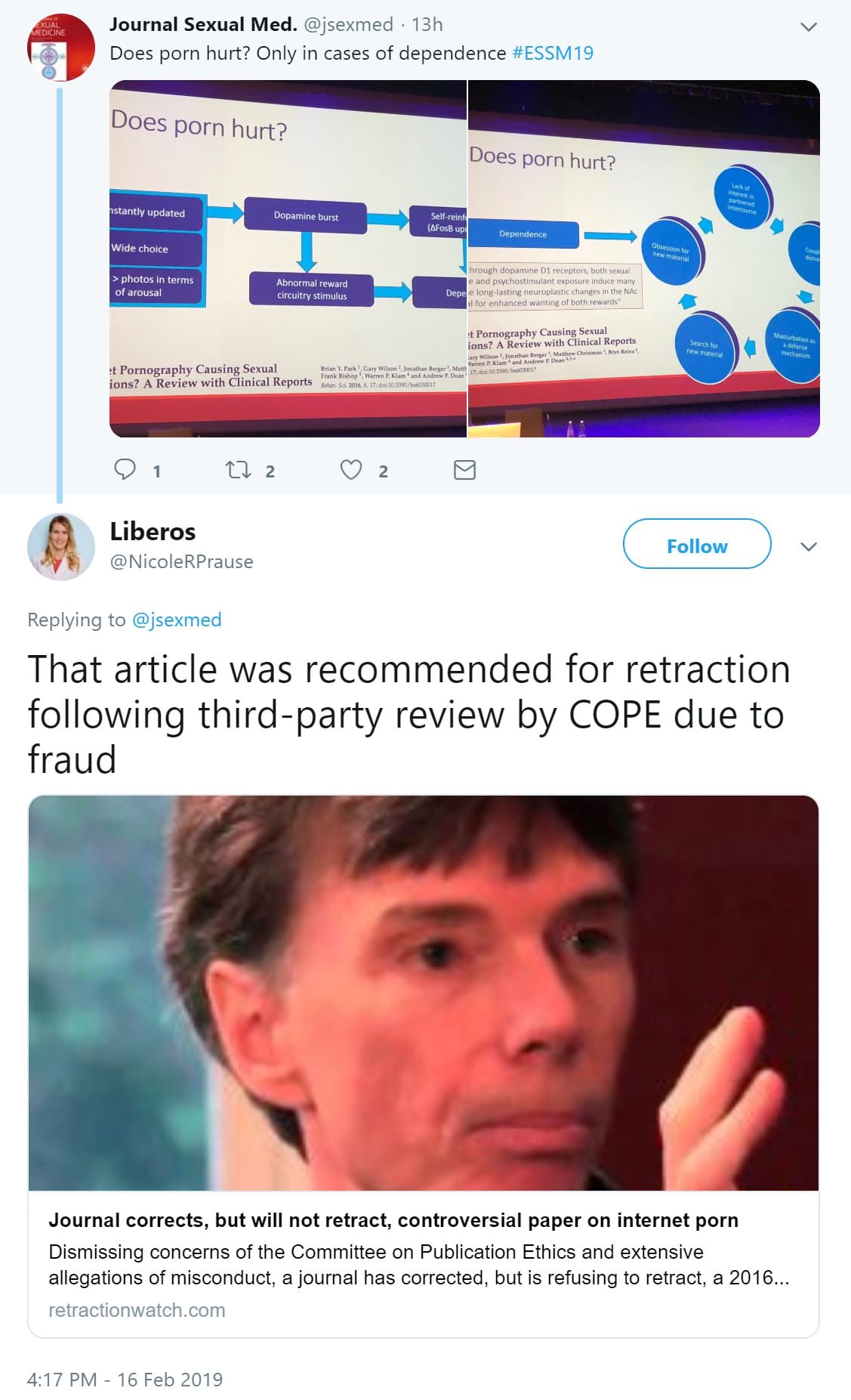Open the #ESSM19 hashtag
Image resolution: width=851 pixels, height=1400 pixels.
(553, 54)
